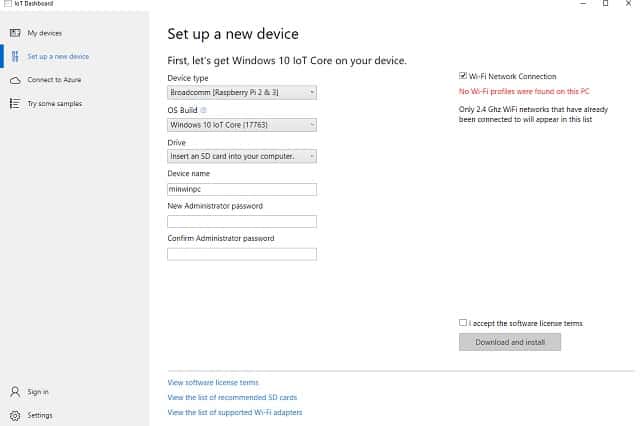This screenshot has width=640, height=426.
Task: Click the My devices sidebar icon
Action: 15,33
